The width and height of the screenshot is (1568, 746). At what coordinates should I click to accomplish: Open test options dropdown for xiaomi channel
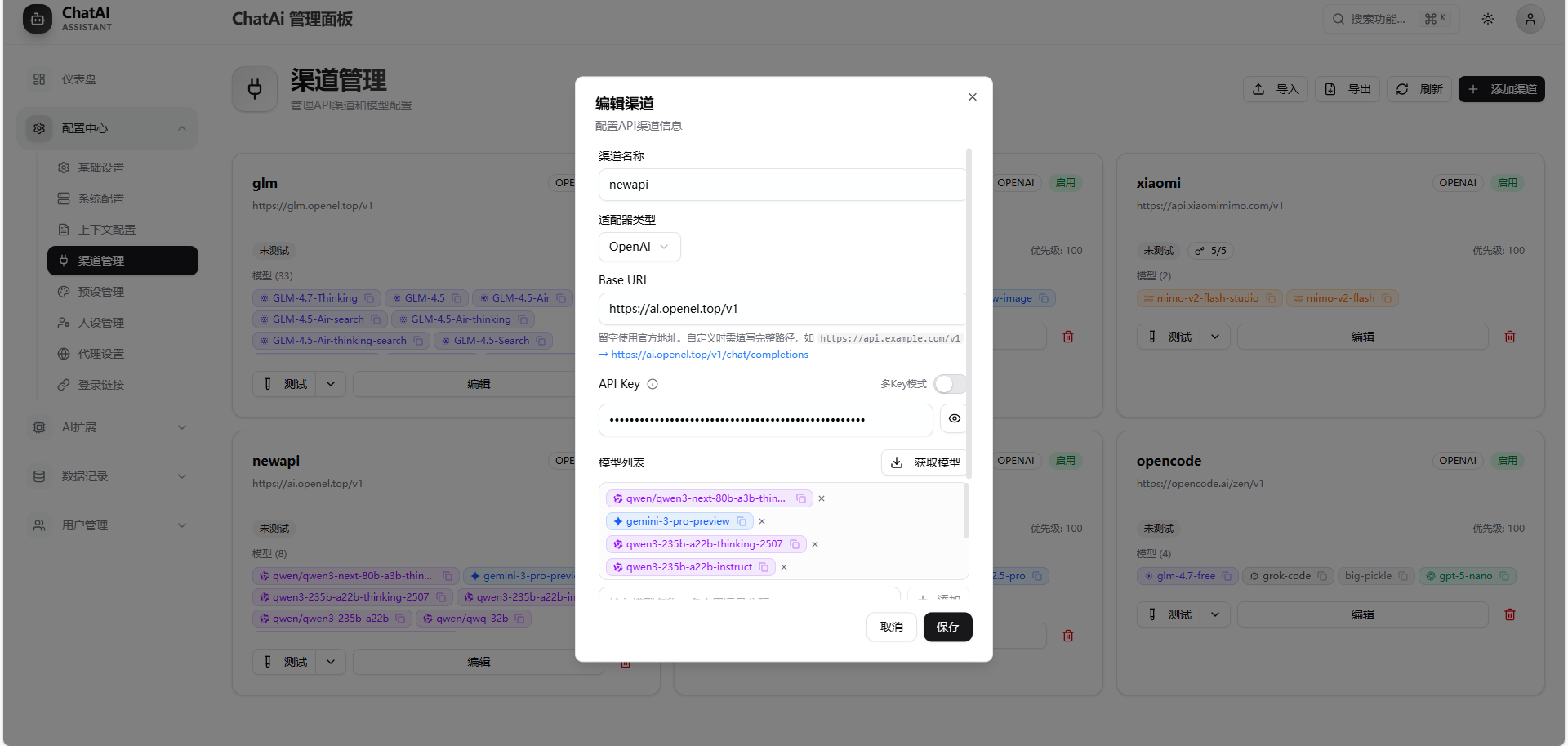(x=1215, y=337)
